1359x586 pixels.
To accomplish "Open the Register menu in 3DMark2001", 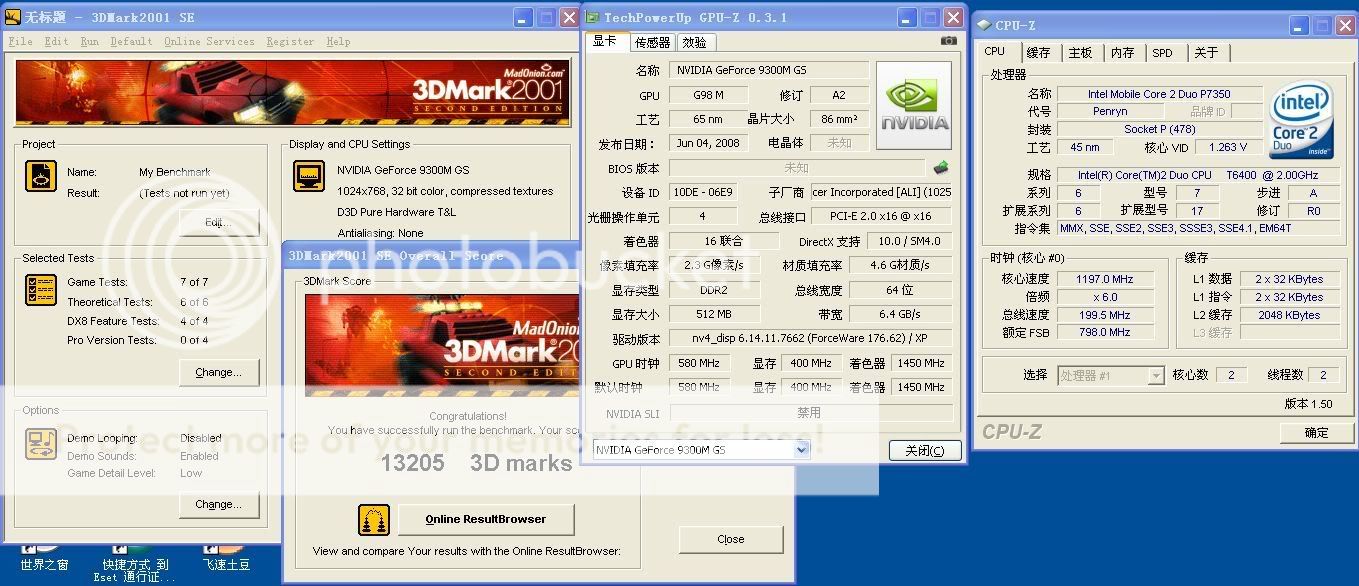I will (290, 41).
